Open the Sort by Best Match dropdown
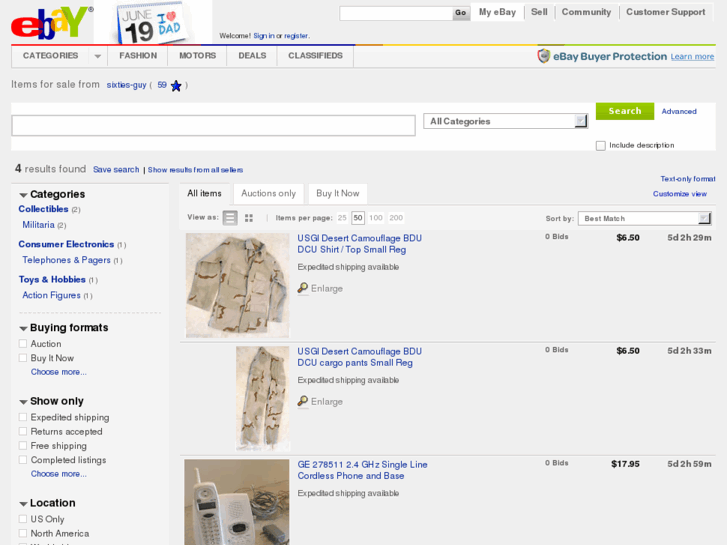Image resolution: width=727 pixels, height=545 pixels. [645, 218]
